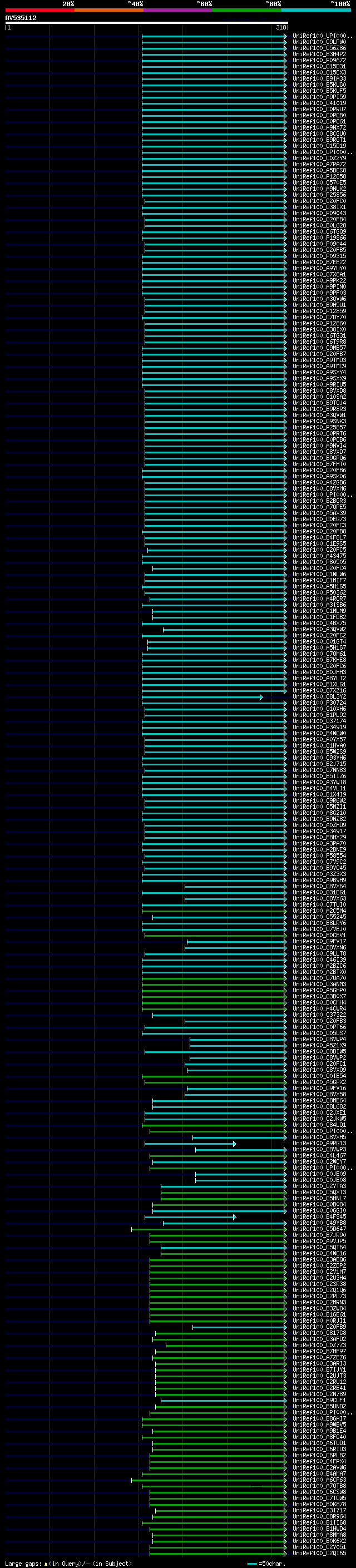Viewport: 356px width, 1568px height.
Task: Open hit UniRef100_B9IA33
Action: coord(319,78)
